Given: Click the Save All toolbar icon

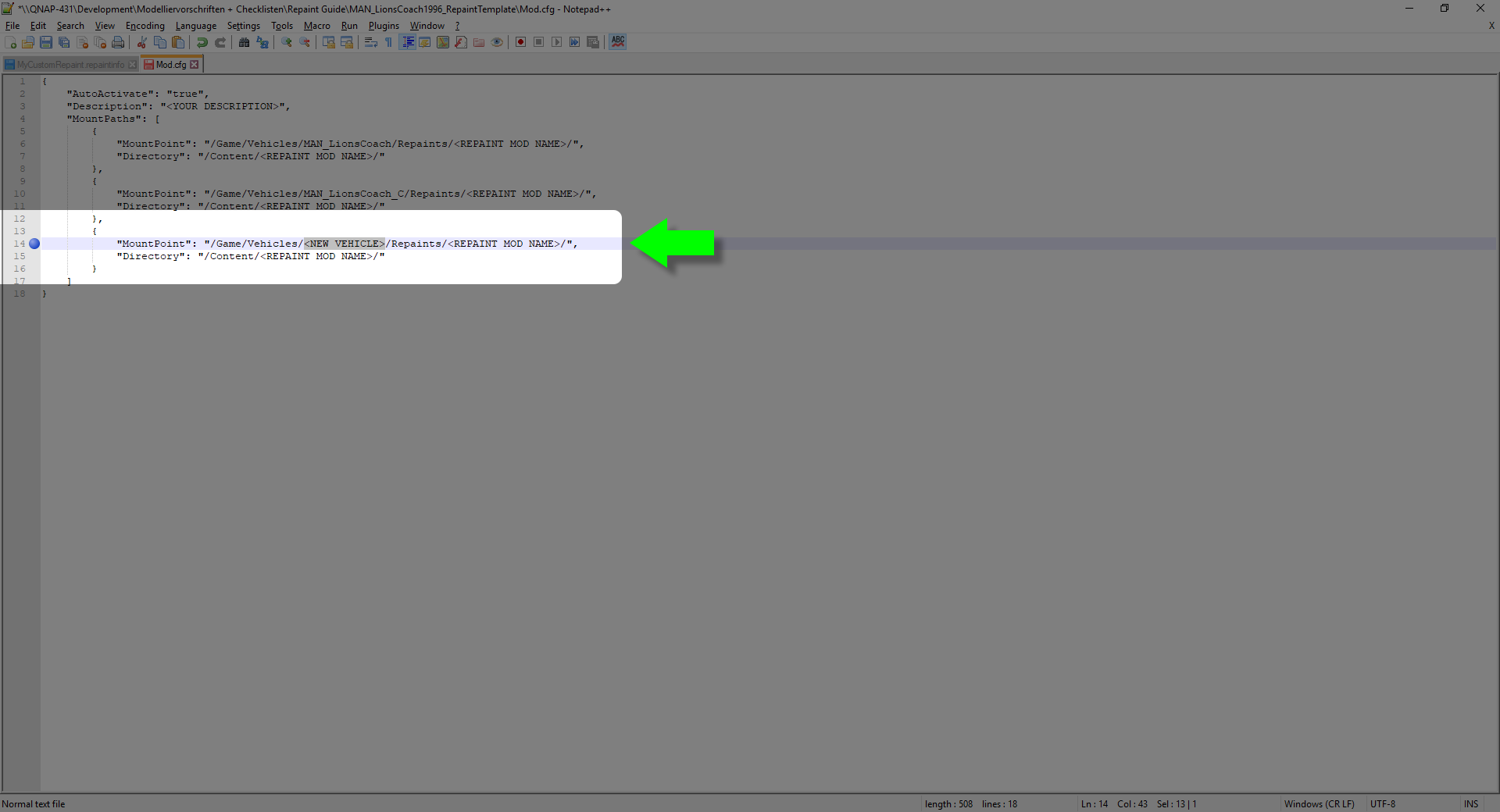Looking at the screenshot, I should pyautogui.click(x=64, y=42).
